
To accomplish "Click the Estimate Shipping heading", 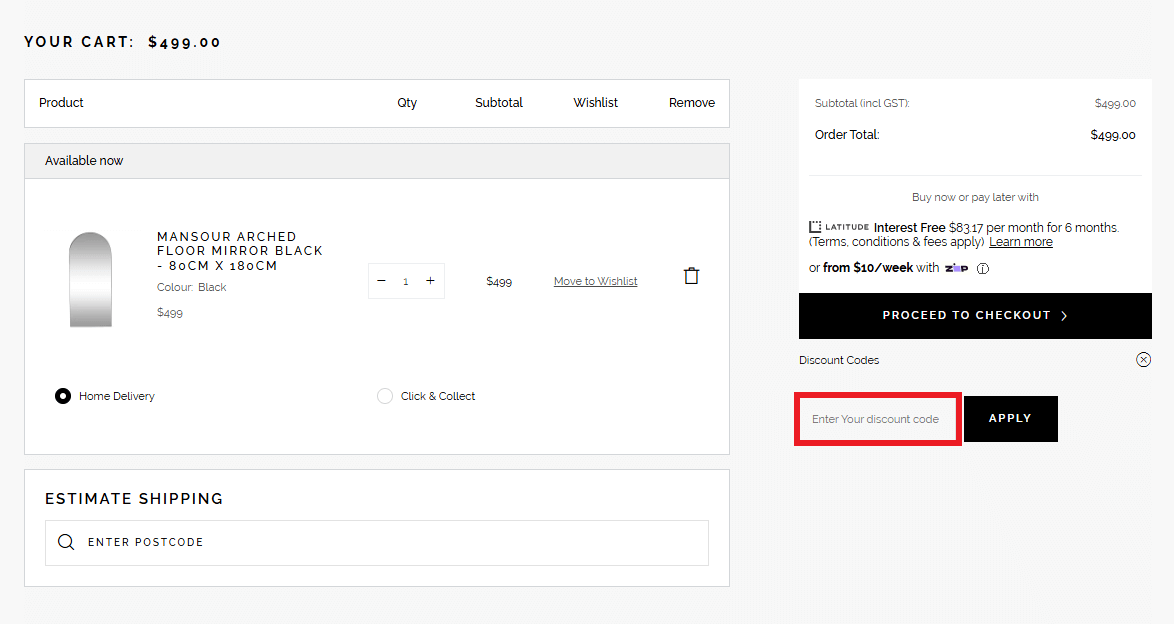I will coord(134,499).
